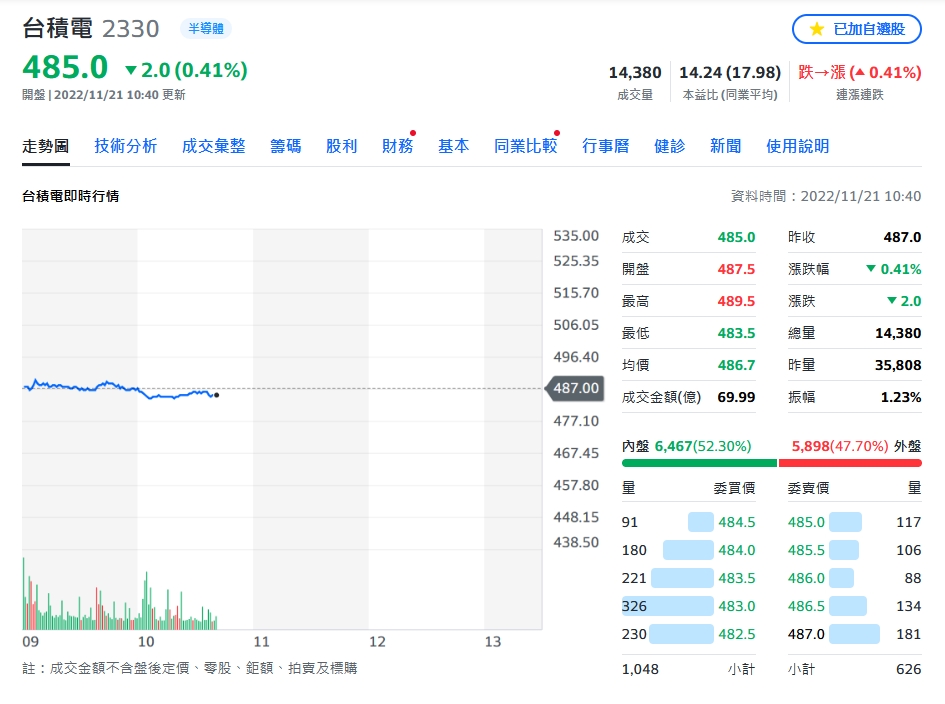Image resolution: width=945 pixels, height=704 pixels.
Task: Click the gold star watchlist icon
Action: pos(817,29)
